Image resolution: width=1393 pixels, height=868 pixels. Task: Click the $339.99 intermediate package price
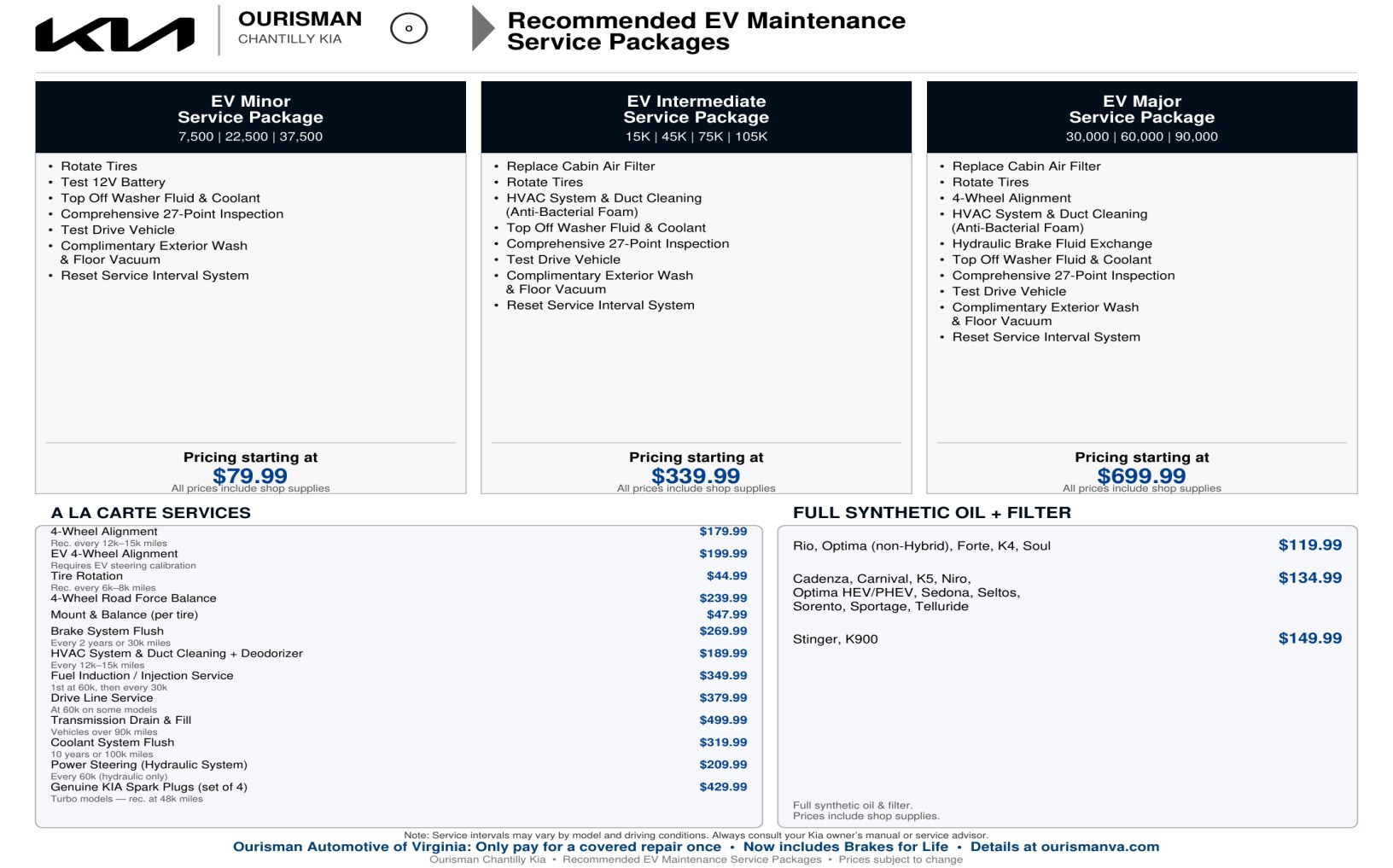(x=696, y=475)
